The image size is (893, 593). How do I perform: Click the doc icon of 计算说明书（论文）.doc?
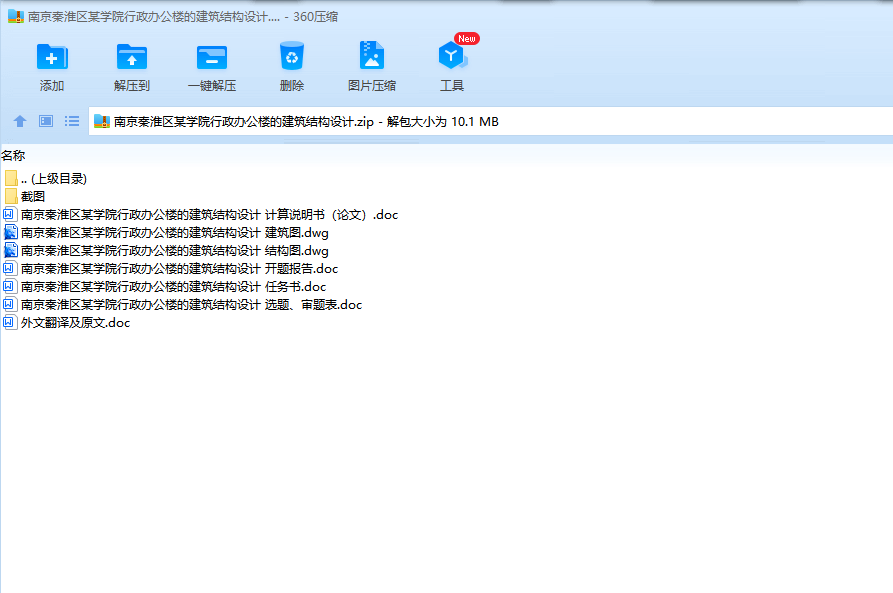click(x=10, y=215)
